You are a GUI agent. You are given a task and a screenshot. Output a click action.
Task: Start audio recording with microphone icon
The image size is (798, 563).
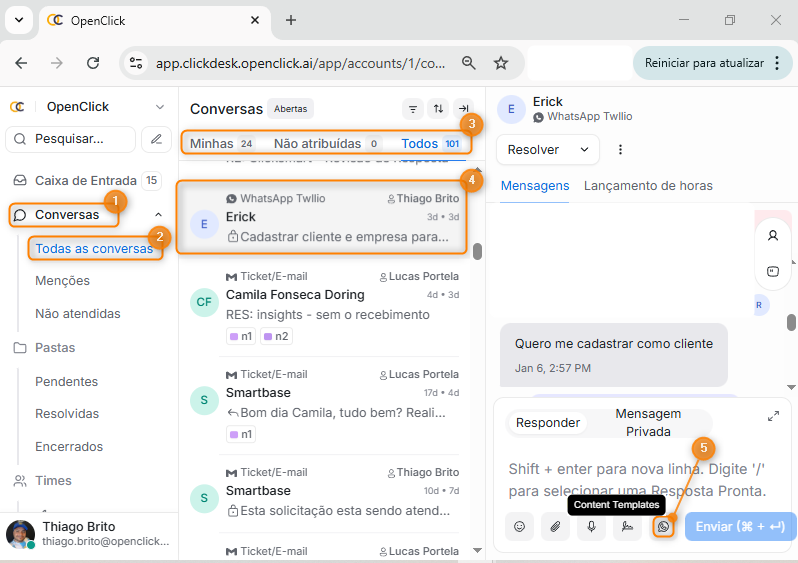point(591,526)
